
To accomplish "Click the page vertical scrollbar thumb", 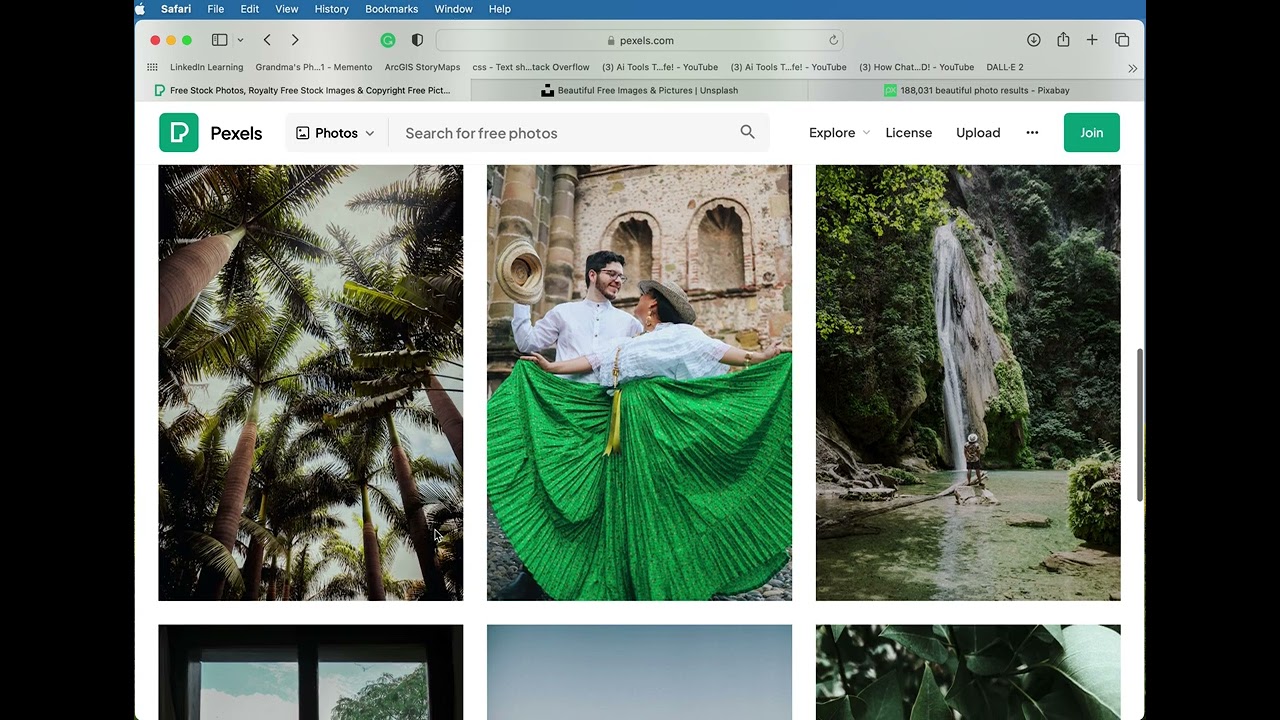I will [x=1141, y=425].
